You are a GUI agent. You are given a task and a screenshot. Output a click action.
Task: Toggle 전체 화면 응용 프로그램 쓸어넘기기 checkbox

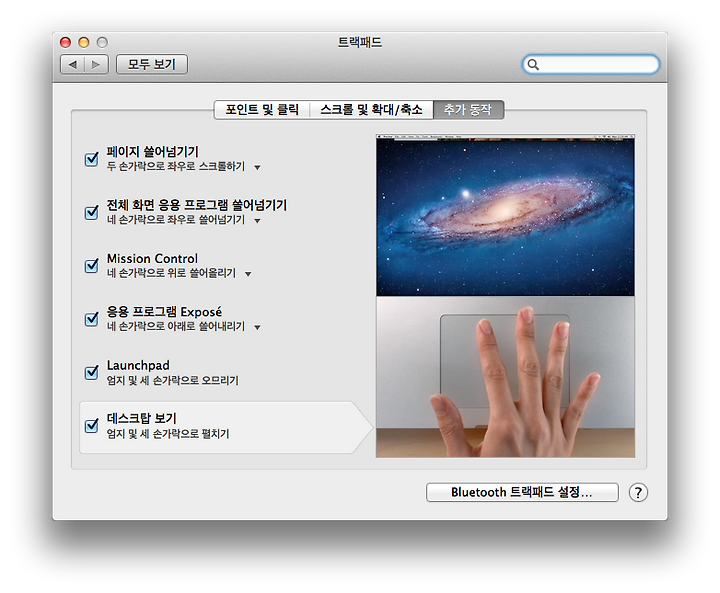[91, 212]
